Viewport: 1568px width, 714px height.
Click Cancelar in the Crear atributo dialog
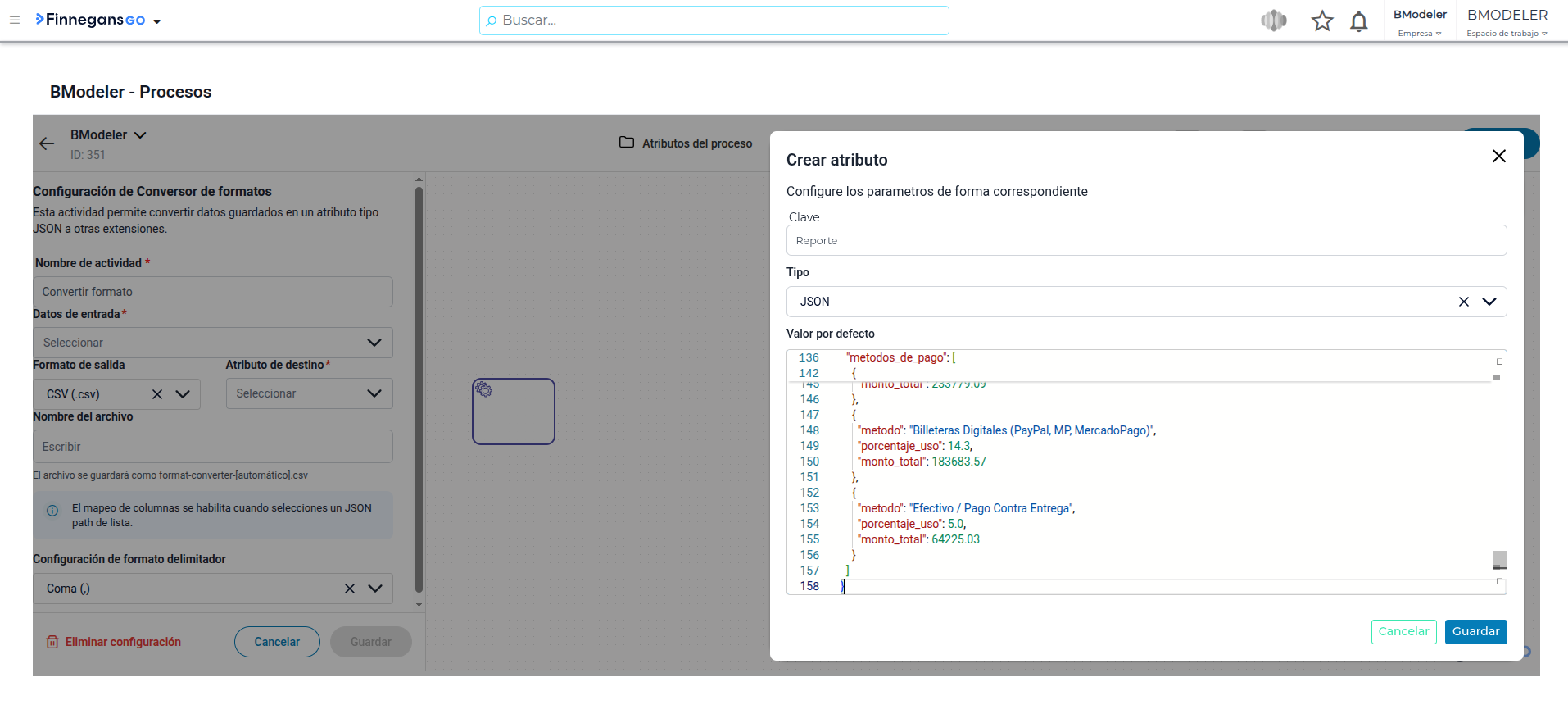[1403, 632]
